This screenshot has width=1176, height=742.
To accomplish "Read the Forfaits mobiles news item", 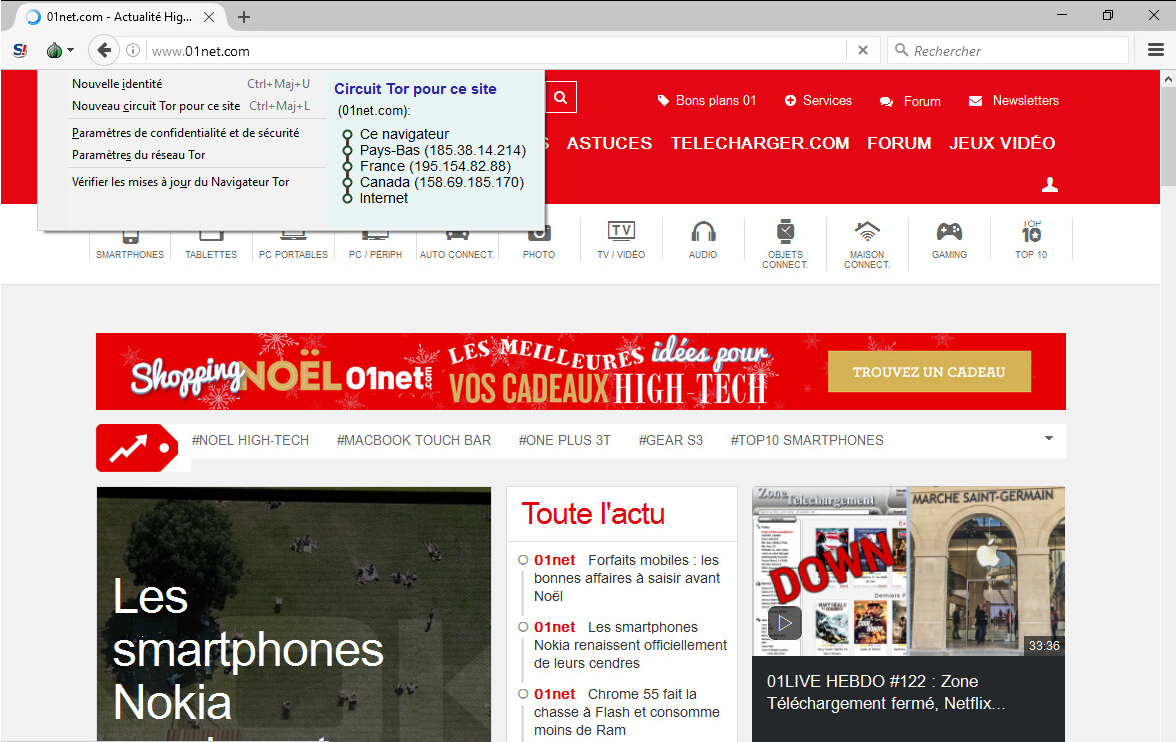I will click(x=626, y=578).
